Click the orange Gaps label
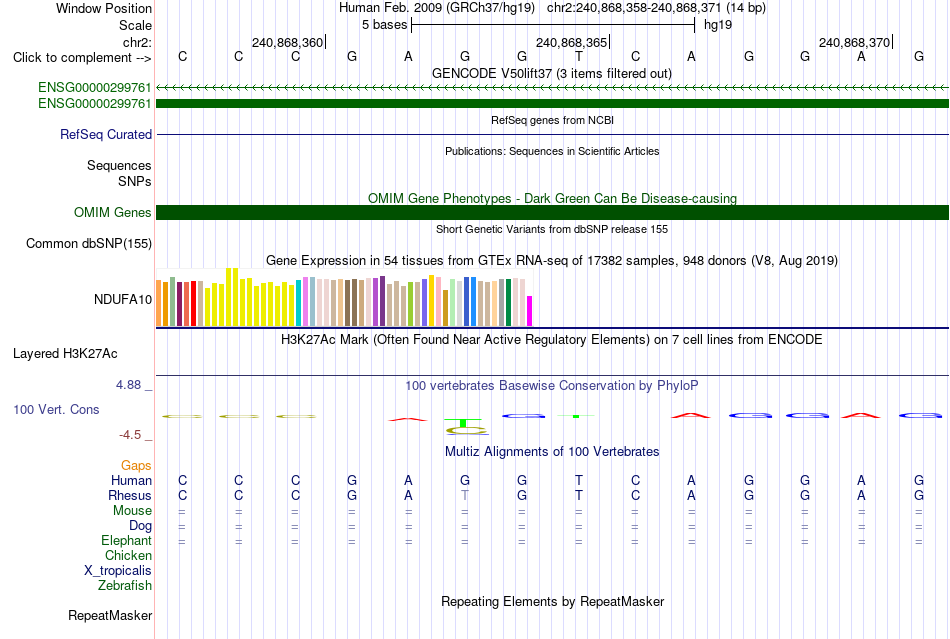950x639 pixels. click(136, 465)
